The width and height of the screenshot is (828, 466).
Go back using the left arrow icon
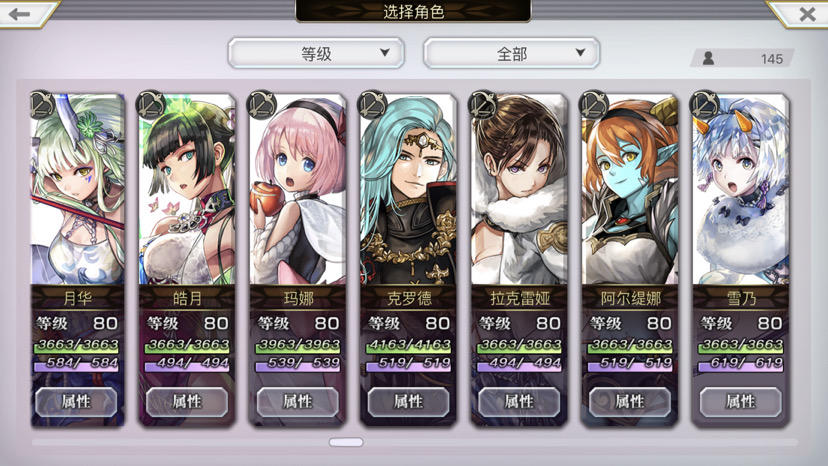(x=20, y=14)
